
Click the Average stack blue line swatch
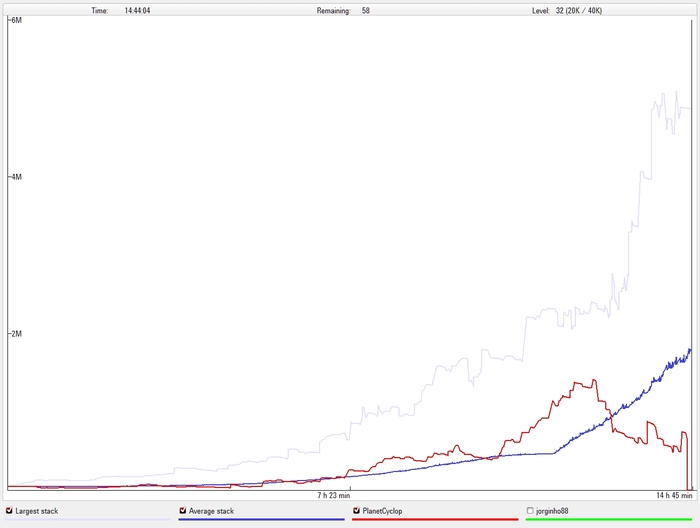click(x=262, y=520)
